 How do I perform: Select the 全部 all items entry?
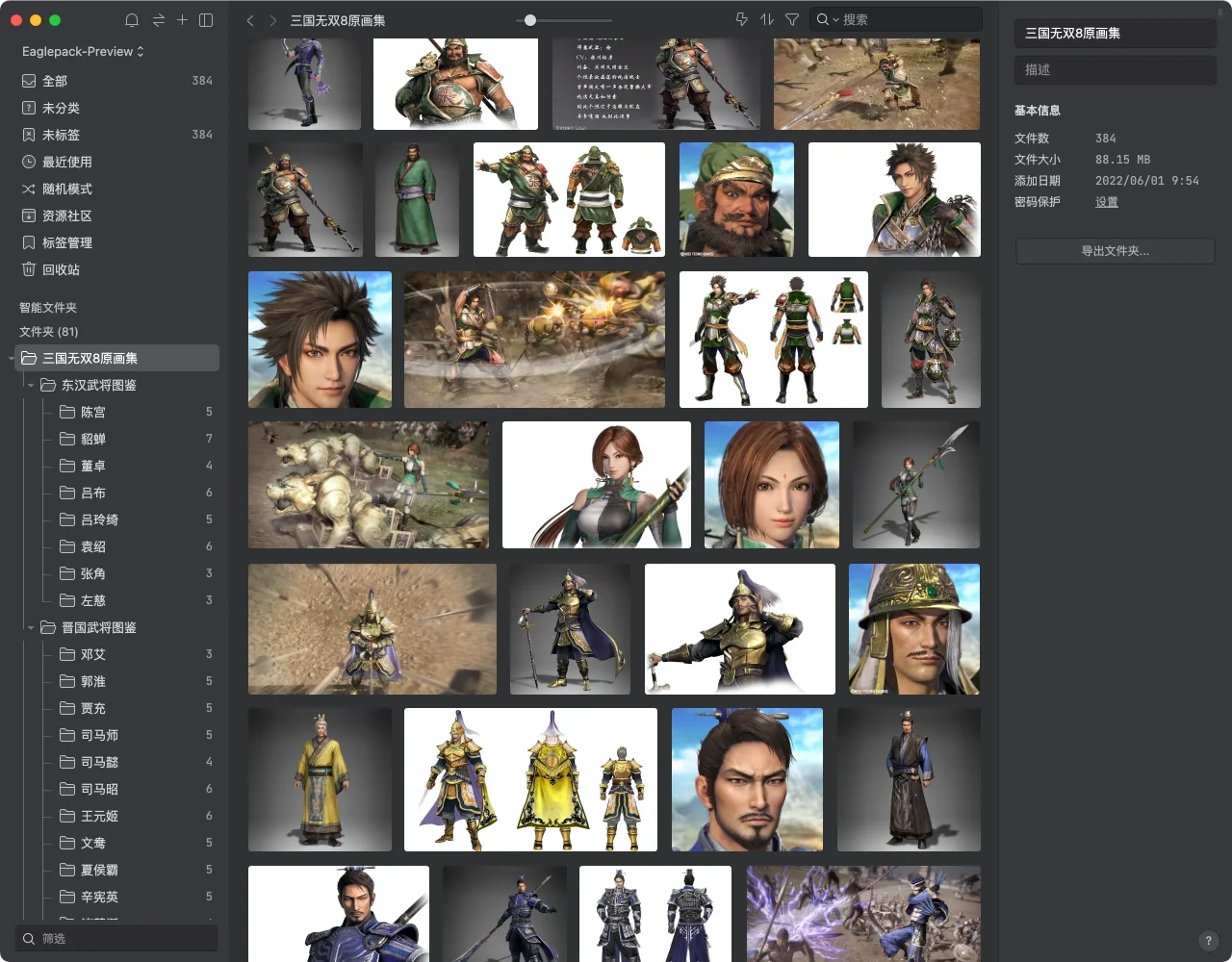(117, 81)
